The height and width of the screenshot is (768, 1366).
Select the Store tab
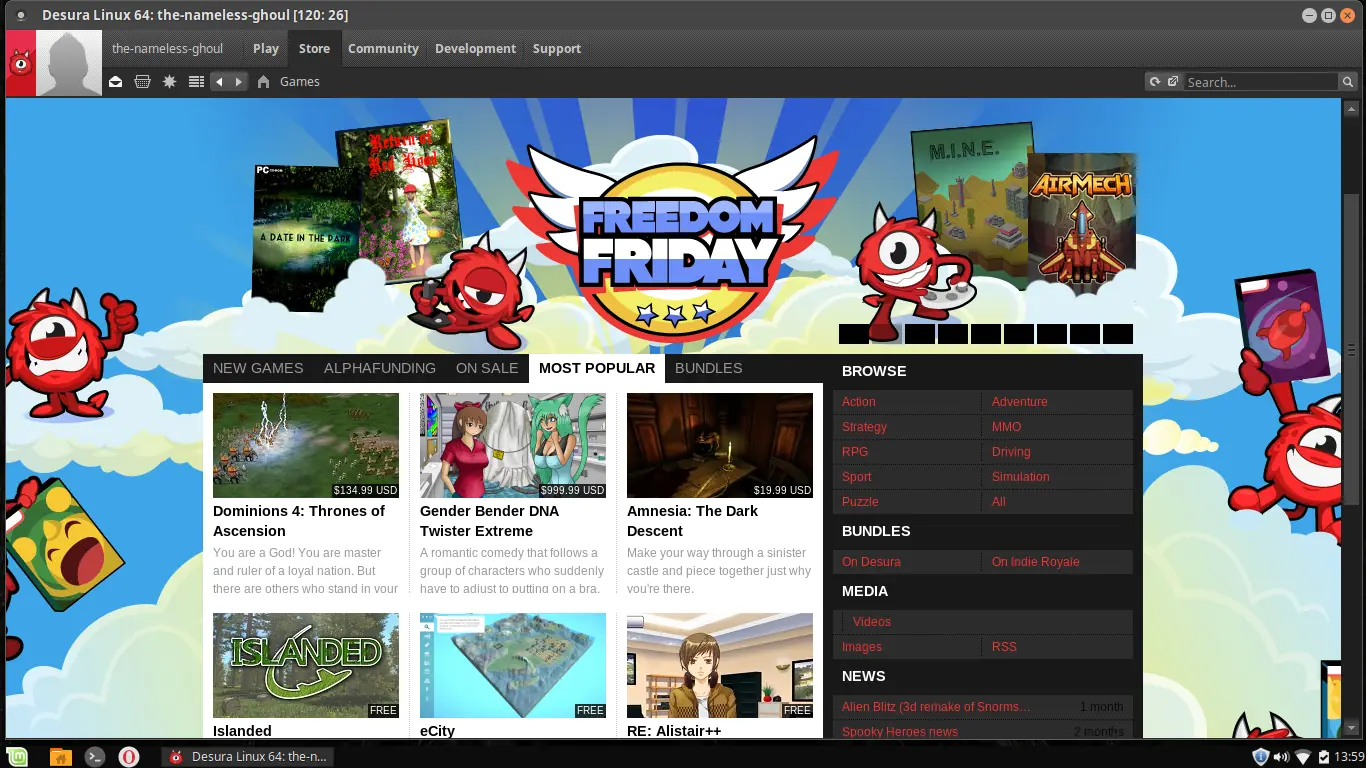[x=314, y=48]
